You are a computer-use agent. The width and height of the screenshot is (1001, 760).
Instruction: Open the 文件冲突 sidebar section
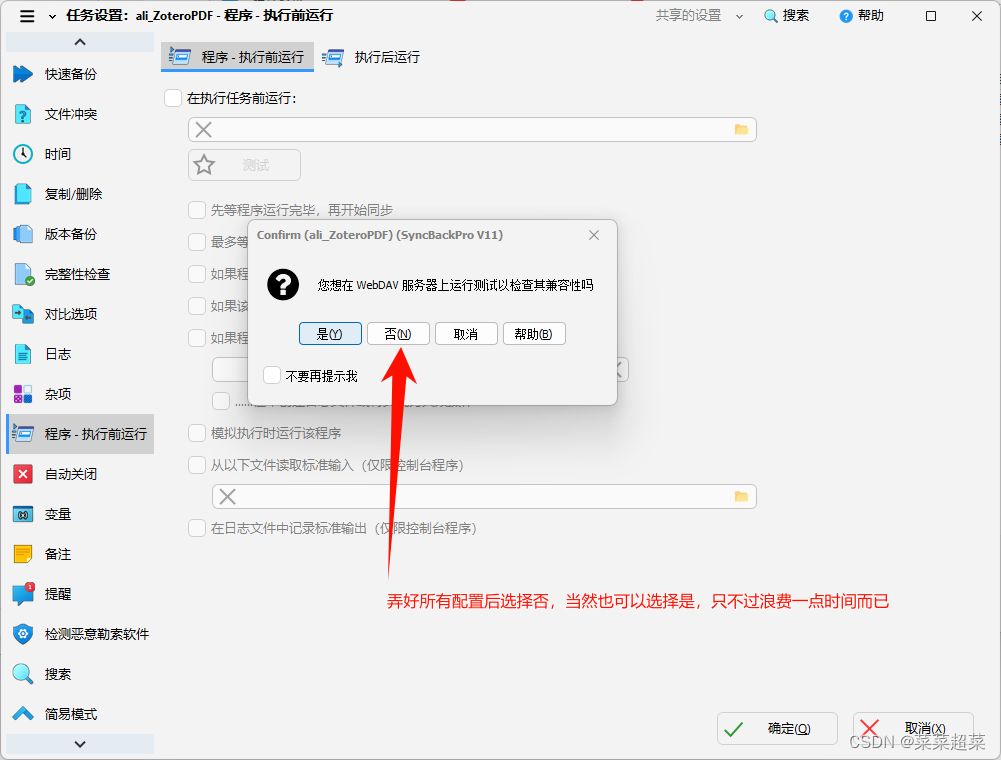[80, 114]
